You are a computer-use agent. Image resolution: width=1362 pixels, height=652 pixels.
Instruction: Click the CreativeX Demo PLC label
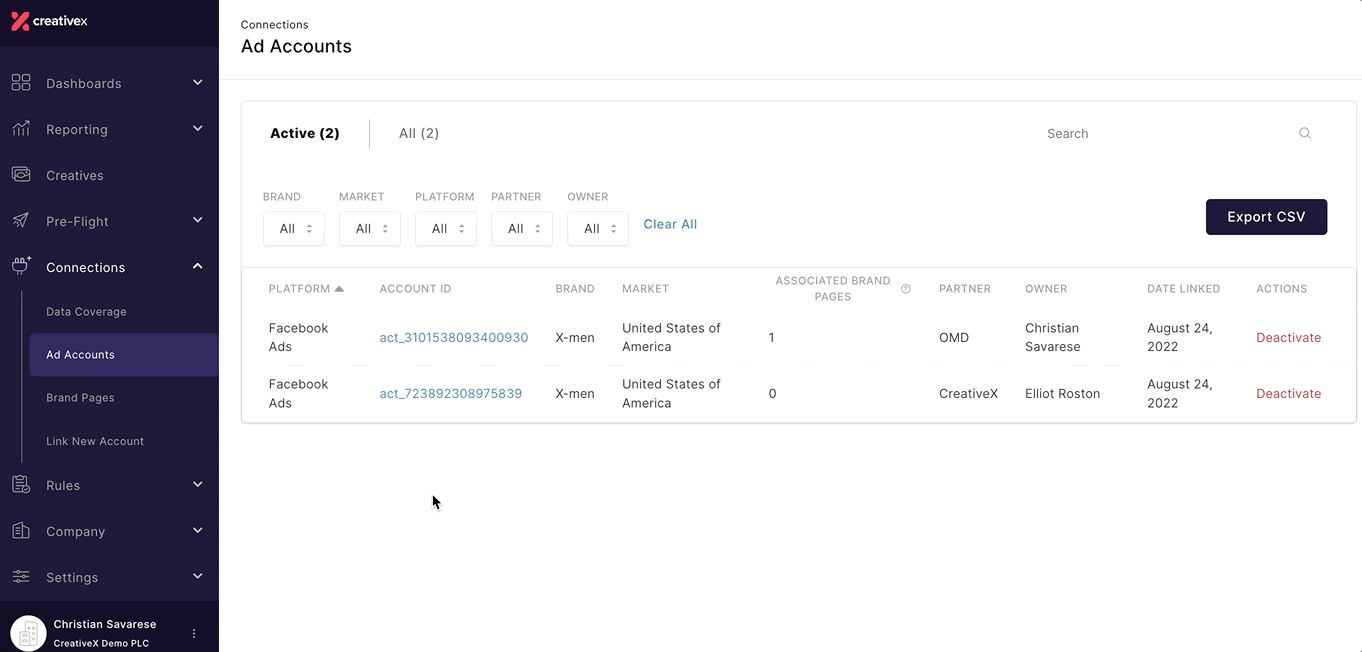click(x=101, y=643)
